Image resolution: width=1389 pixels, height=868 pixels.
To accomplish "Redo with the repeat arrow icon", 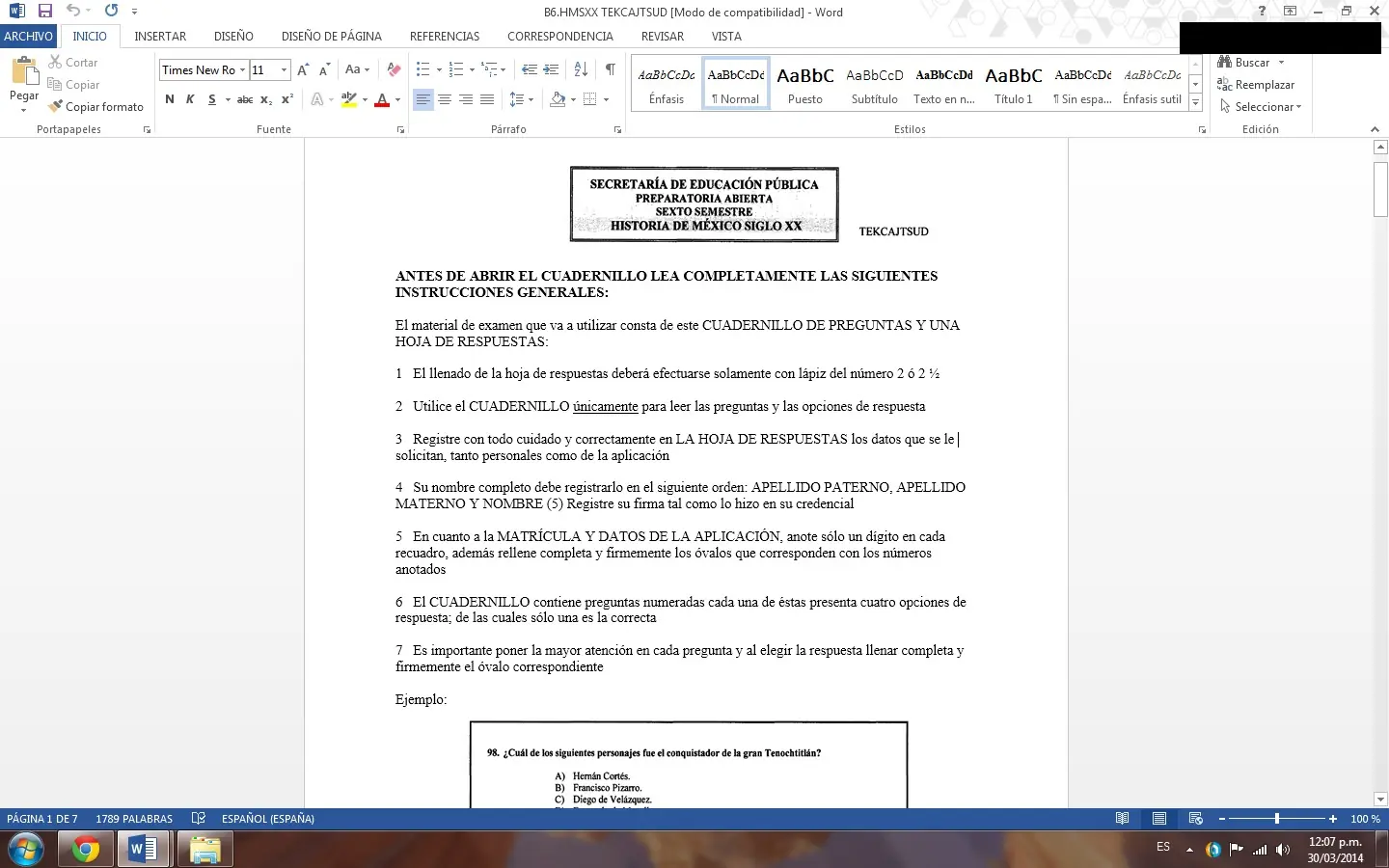I will click(111, 12).
